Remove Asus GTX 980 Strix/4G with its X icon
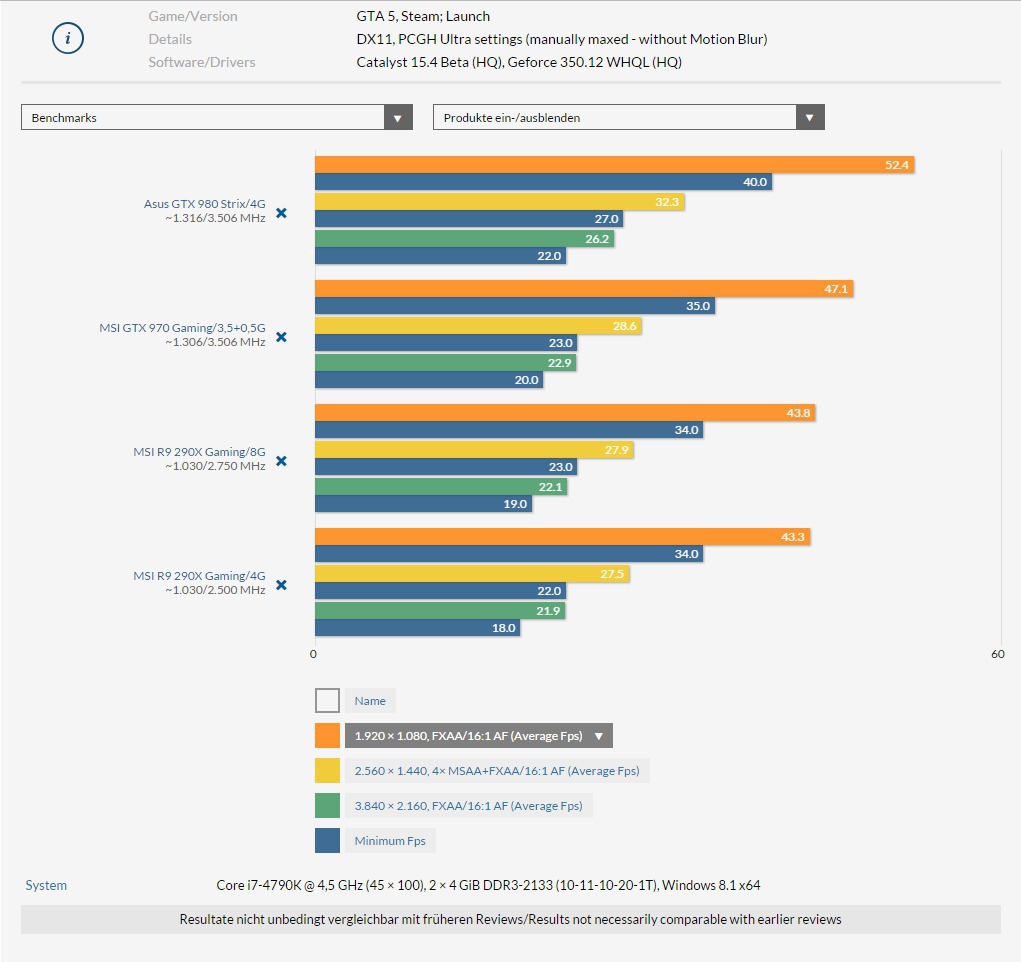The image size is (1021, 962). click(x=281, y=213)
